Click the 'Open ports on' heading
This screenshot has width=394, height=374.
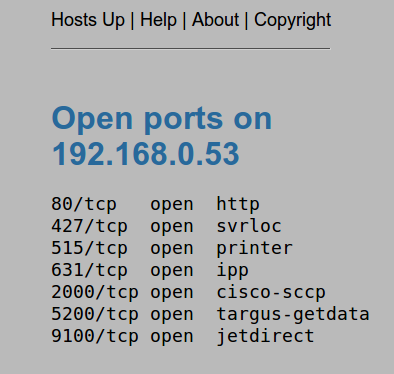click(x=162, y=119)
